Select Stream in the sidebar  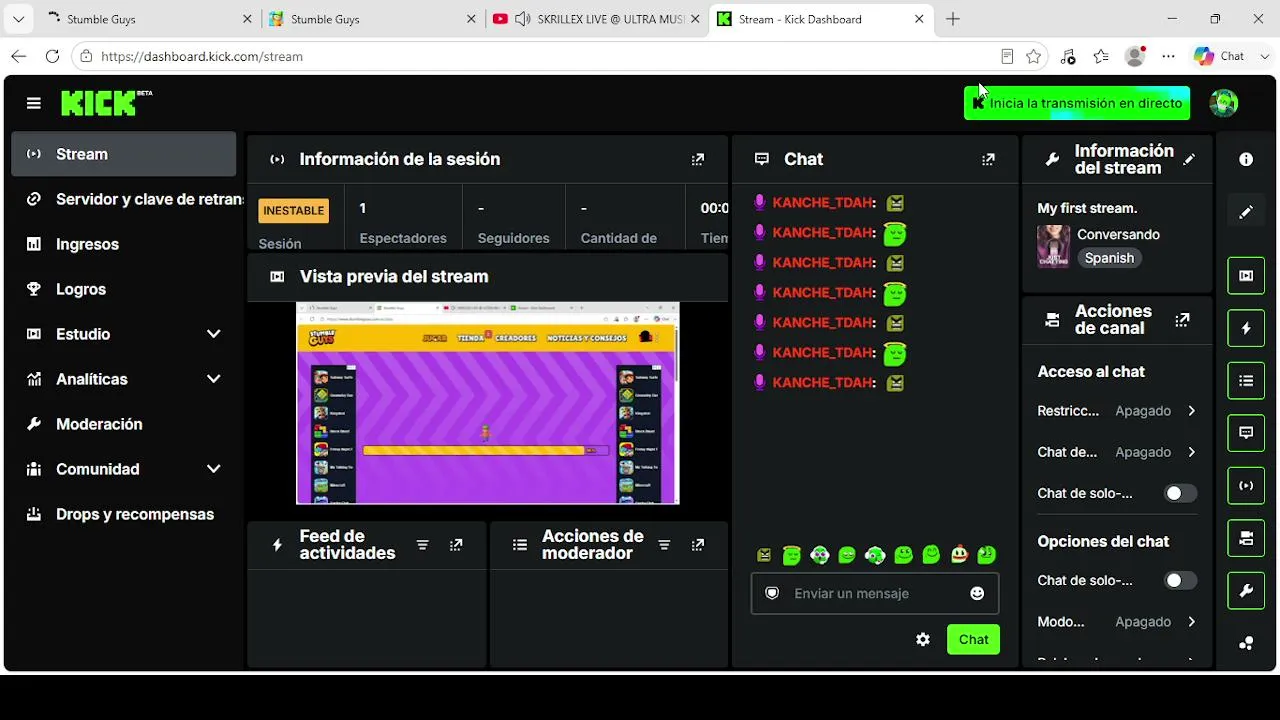124,154
